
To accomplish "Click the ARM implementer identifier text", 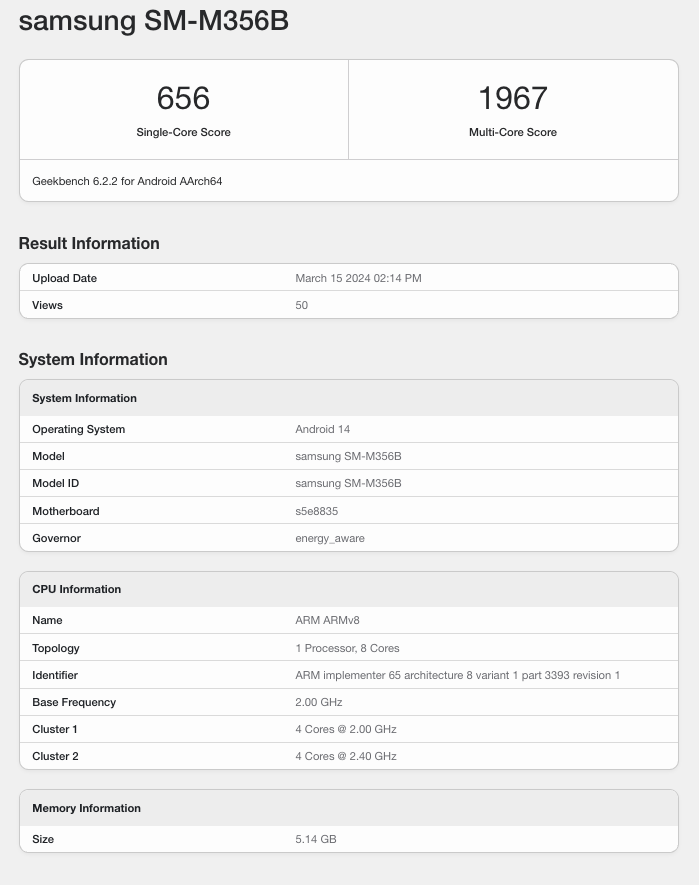I will click(x=457, y=675).
